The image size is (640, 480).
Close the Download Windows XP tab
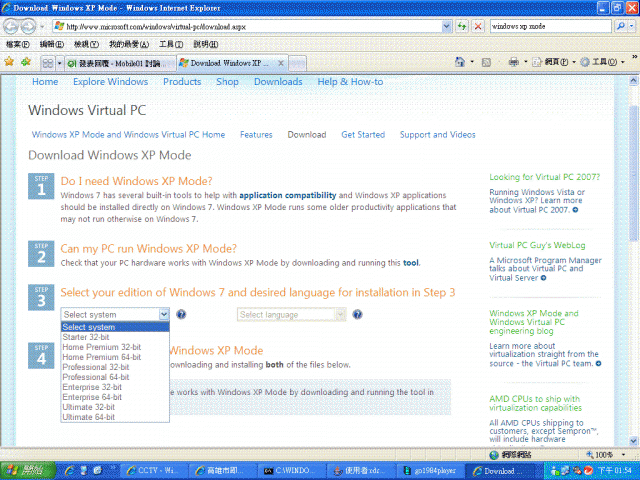[280, 63]
